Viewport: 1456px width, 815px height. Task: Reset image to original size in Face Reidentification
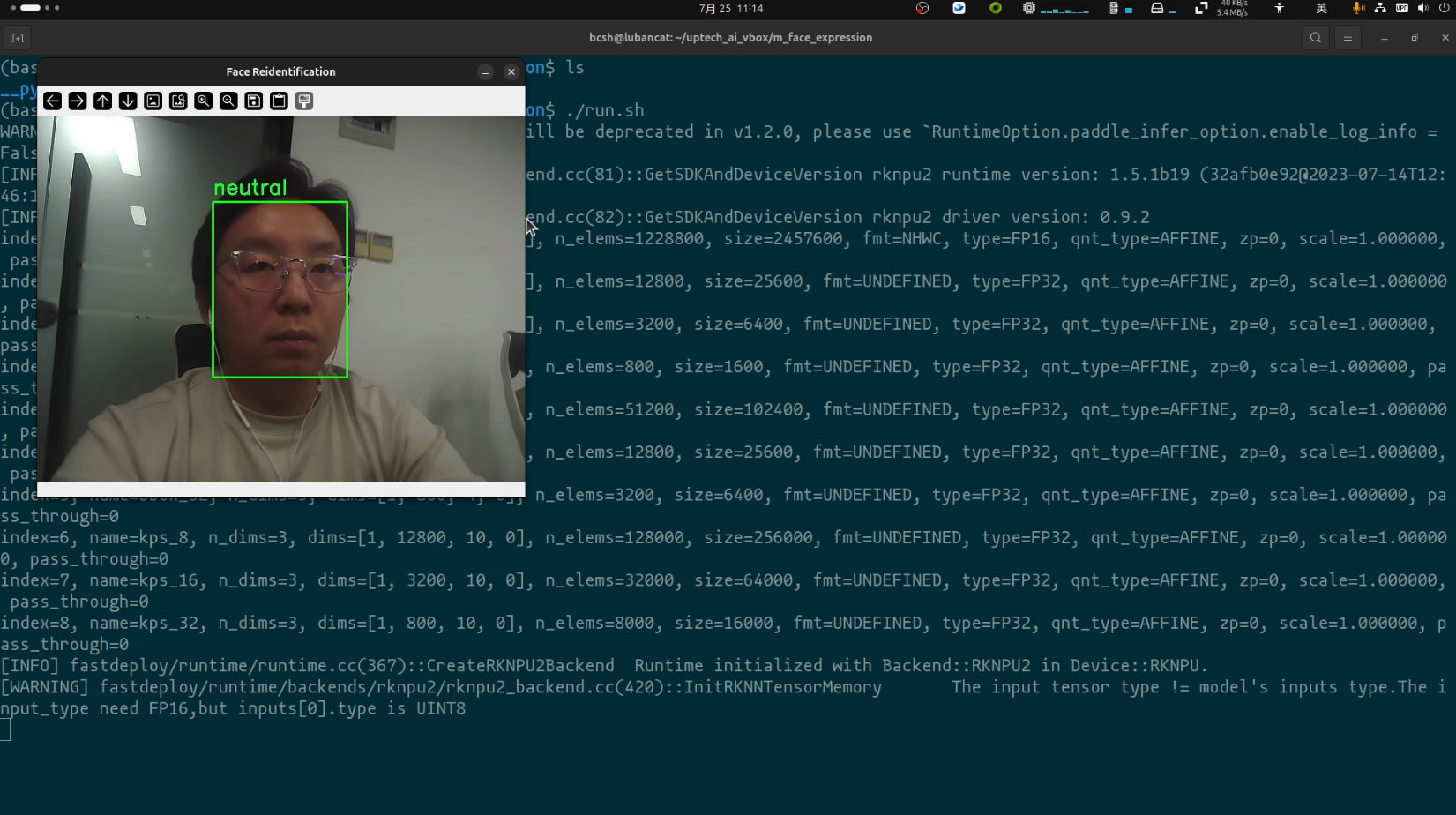click(153, 101)
